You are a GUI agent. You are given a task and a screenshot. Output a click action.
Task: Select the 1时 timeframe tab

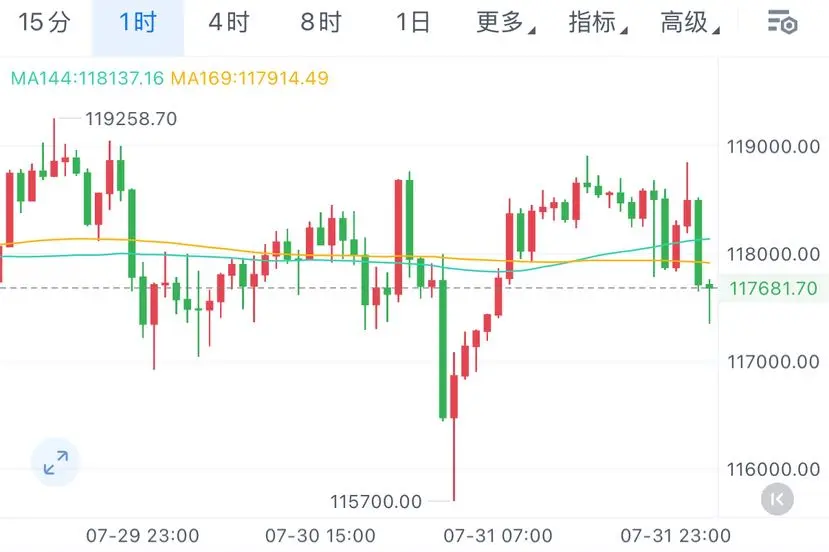138,23
